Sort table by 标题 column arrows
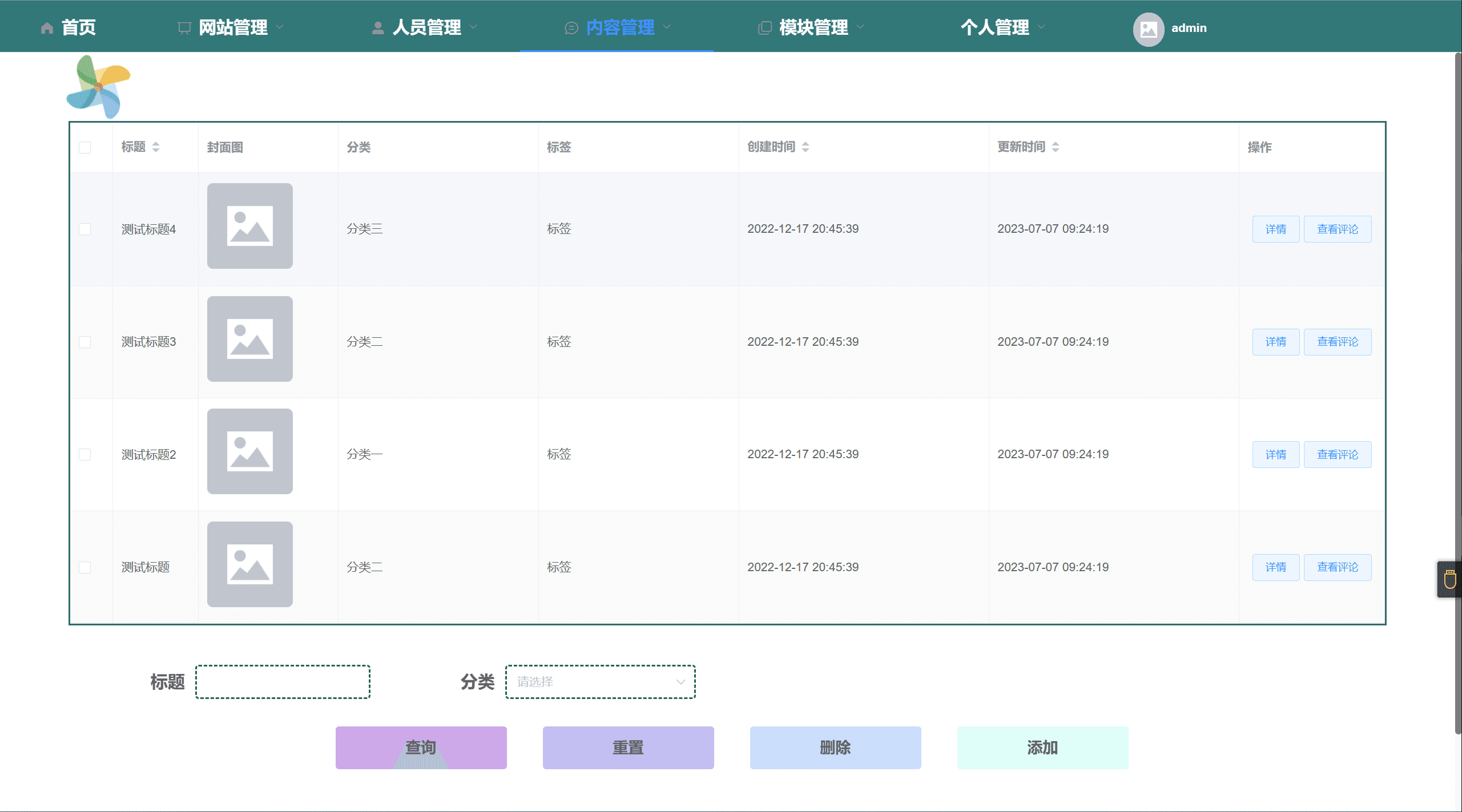Screen dimensions: 1462x812 pyautogui.click(x=156, y=147)
